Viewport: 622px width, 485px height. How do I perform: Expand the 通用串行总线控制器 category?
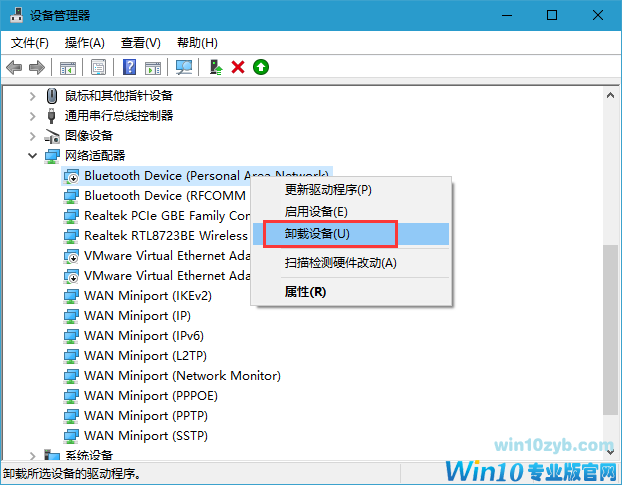[33, 116]
